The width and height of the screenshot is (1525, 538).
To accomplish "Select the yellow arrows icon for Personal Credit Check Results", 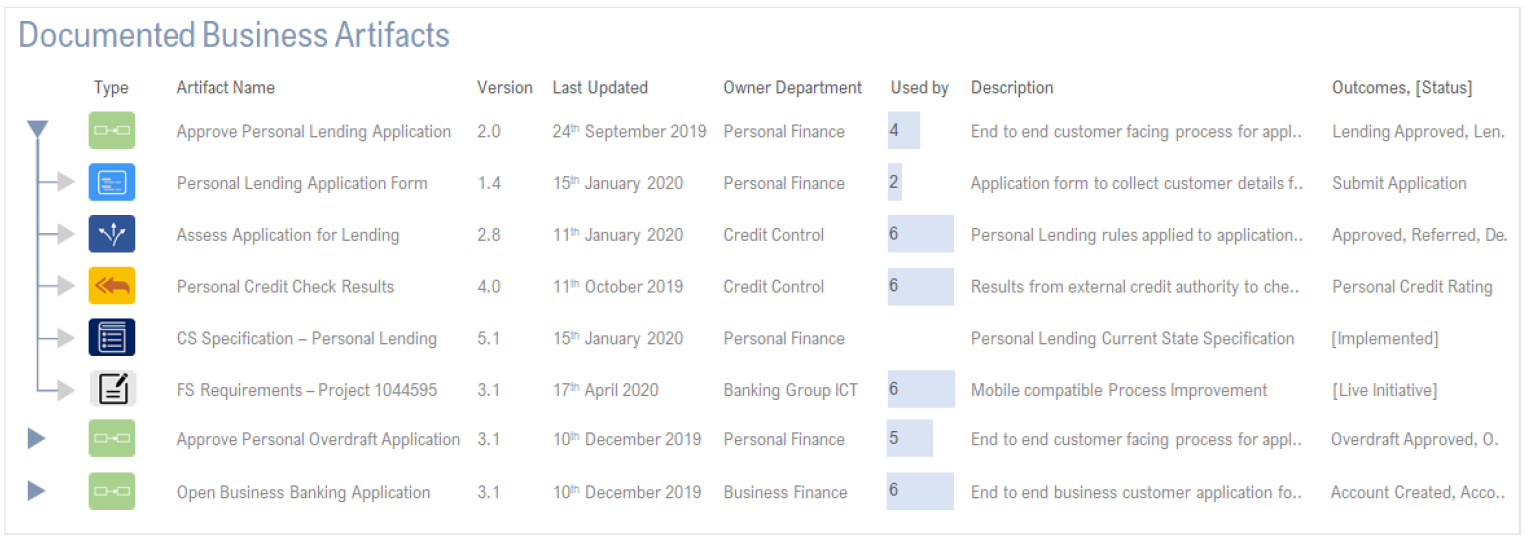I will tap(112, 286).
